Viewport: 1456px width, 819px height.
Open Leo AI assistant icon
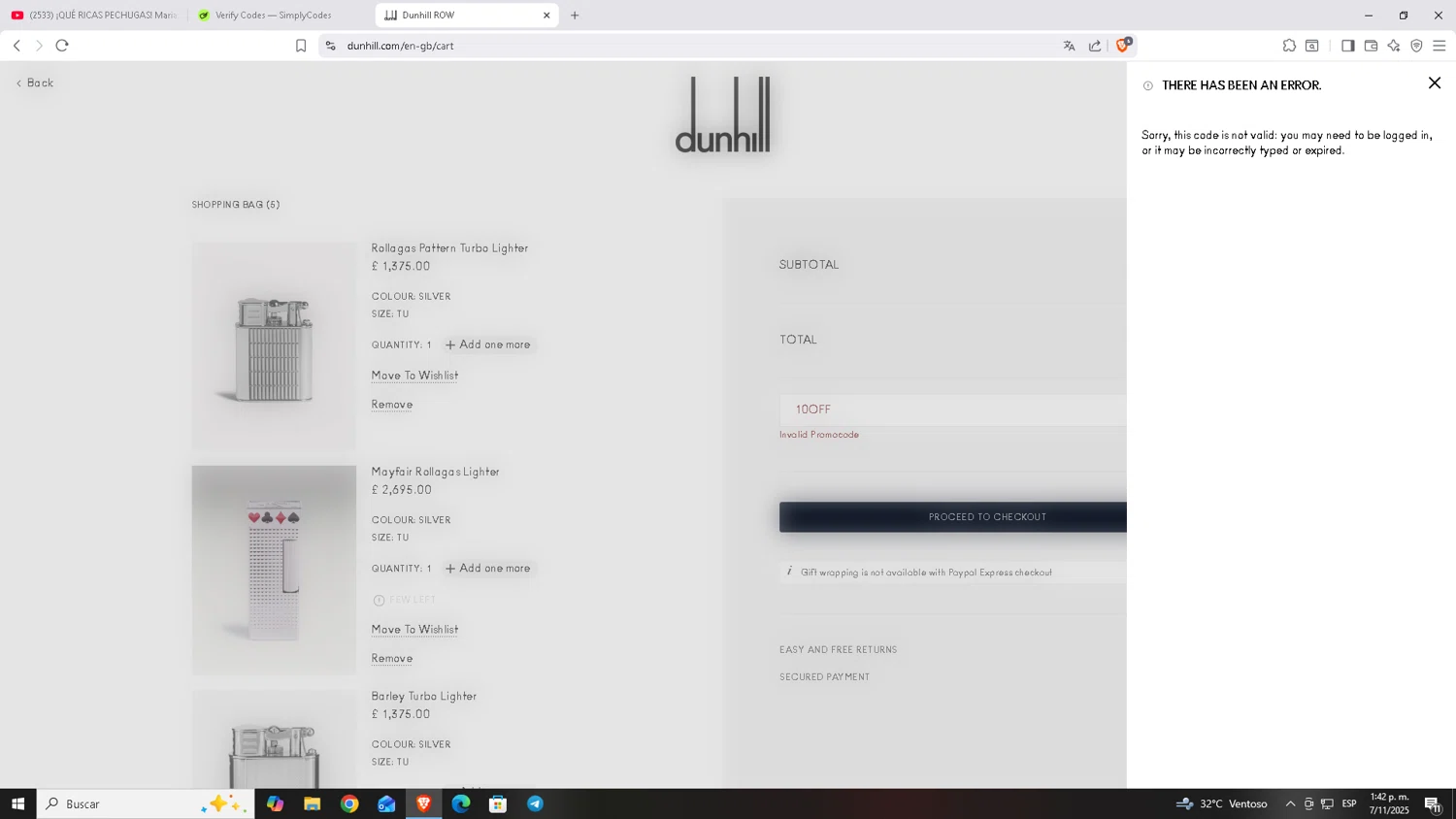[x=1394, y=46]
